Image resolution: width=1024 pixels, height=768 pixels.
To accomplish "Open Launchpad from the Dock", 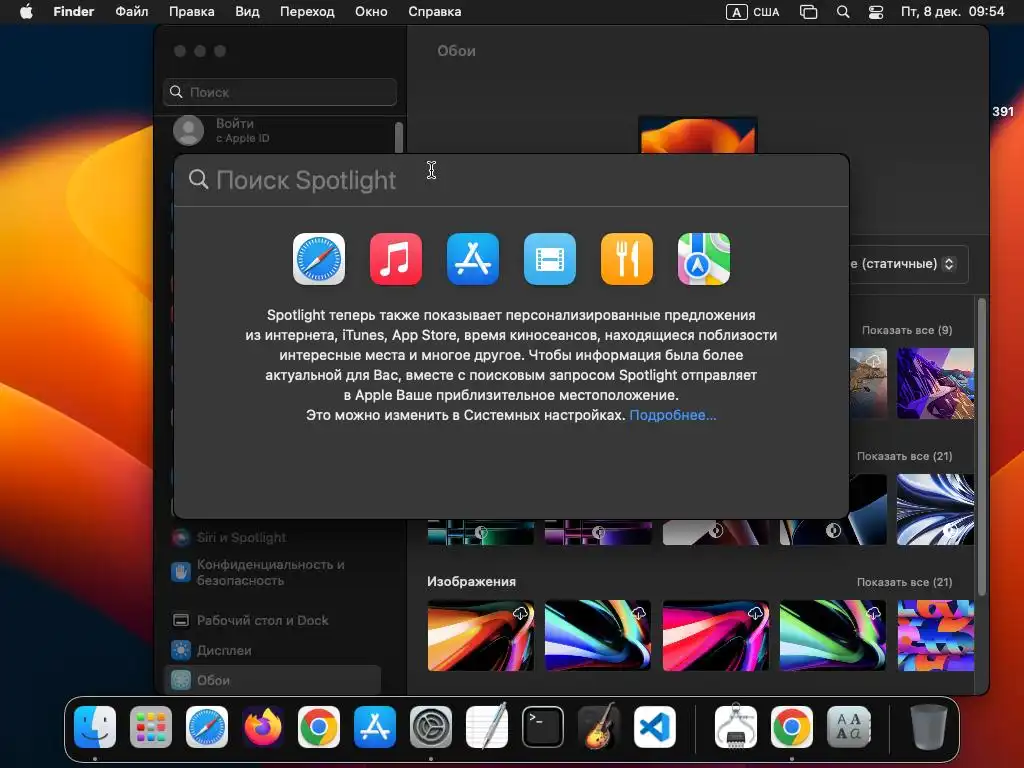I will tap(151, 727).
